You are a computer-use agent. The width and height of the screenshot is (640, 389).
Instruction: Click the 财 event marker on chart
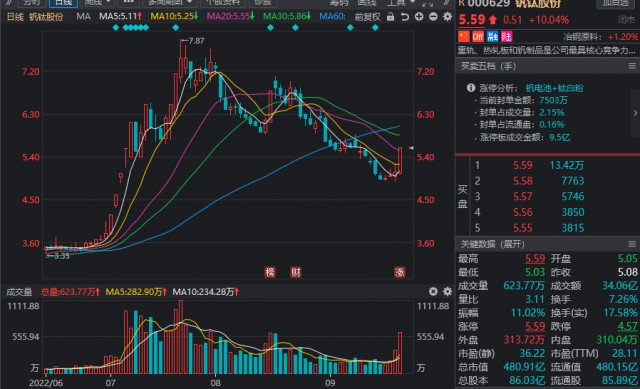tap(295, 272)
